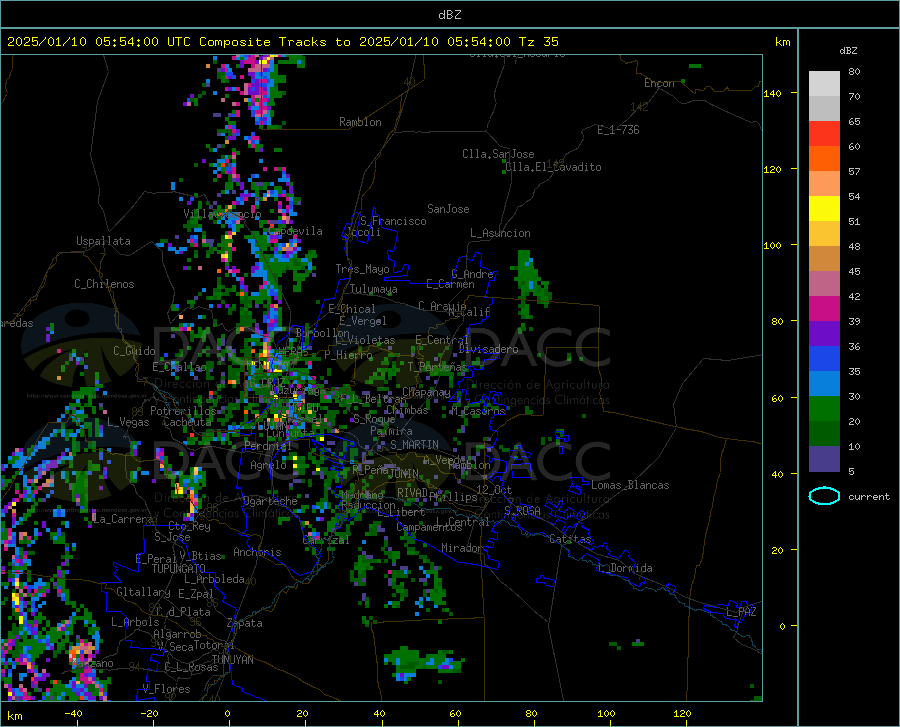900x727 pixels.
Task: Click the 'TUNUYAN' map label
Action: tap(232, 660)
